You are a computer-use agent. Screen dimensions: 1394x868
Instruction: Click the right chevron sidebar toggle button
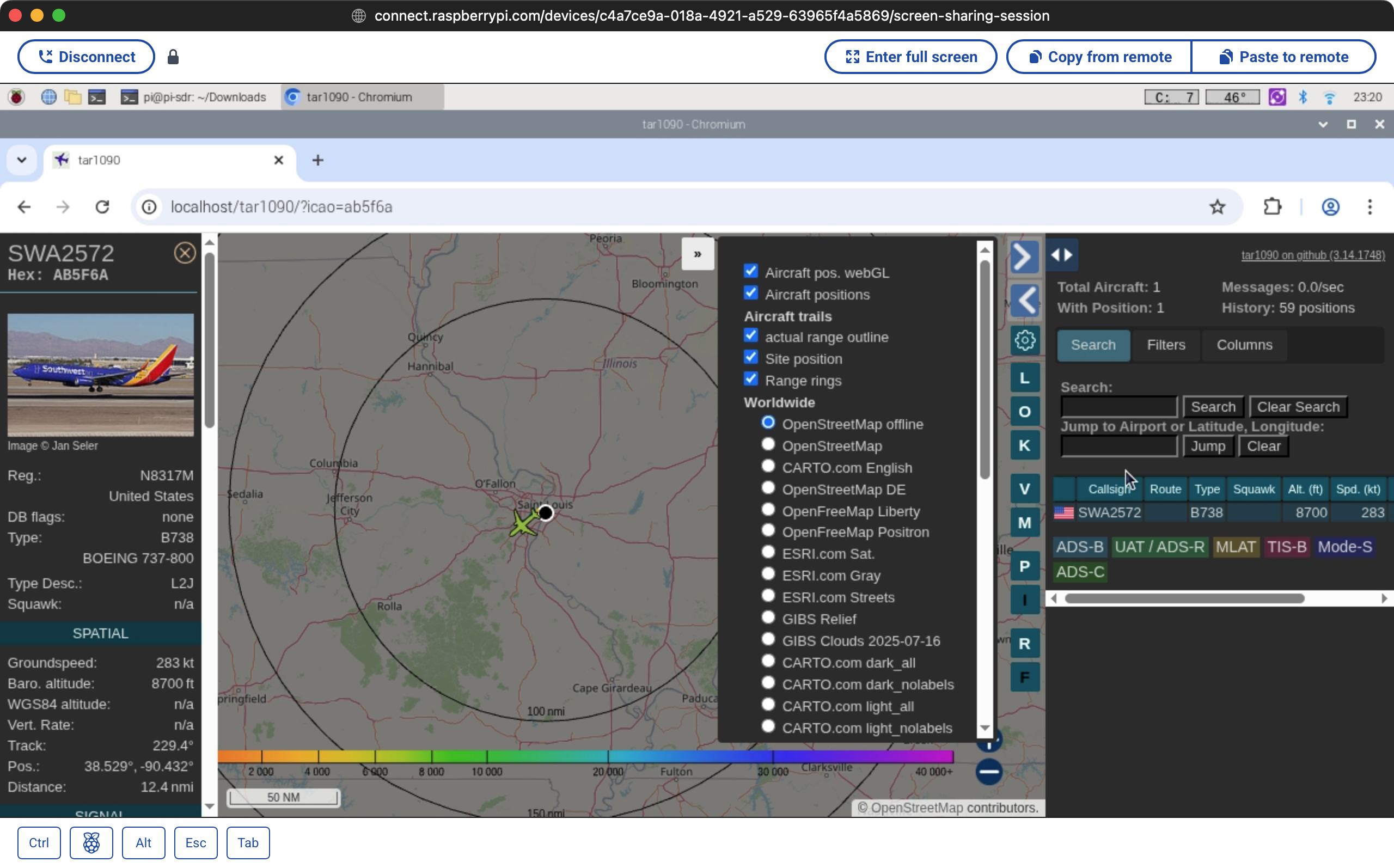pos(1024,256)
